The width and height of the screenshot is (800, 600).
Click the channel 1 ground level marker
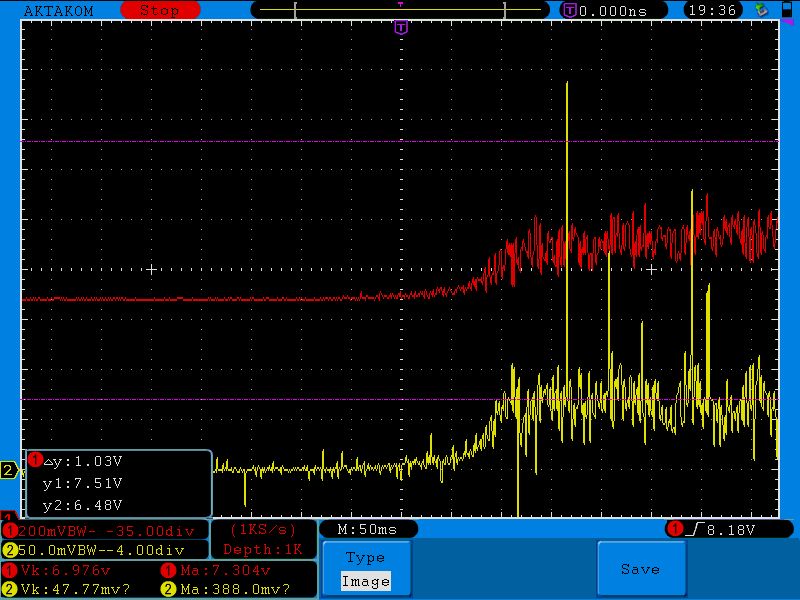[x=9, y=517]
